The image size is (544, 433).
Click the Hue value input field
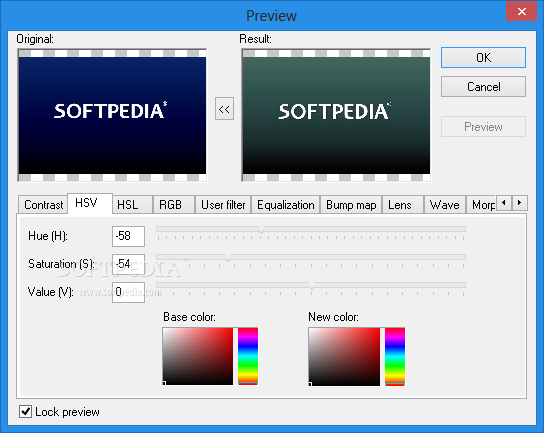128,236
